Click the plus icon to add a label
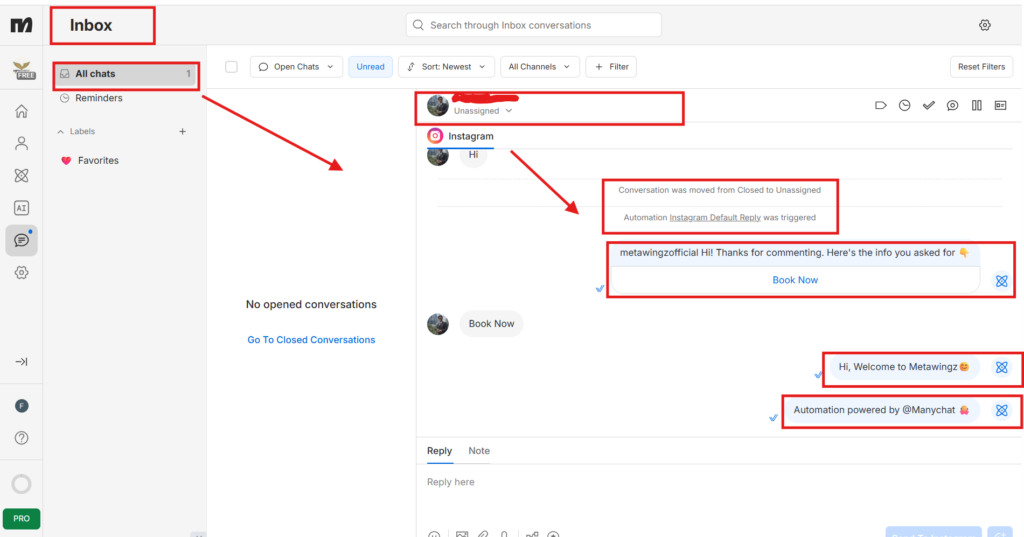This screenshot has width=1024, height=537. point(182,131)
